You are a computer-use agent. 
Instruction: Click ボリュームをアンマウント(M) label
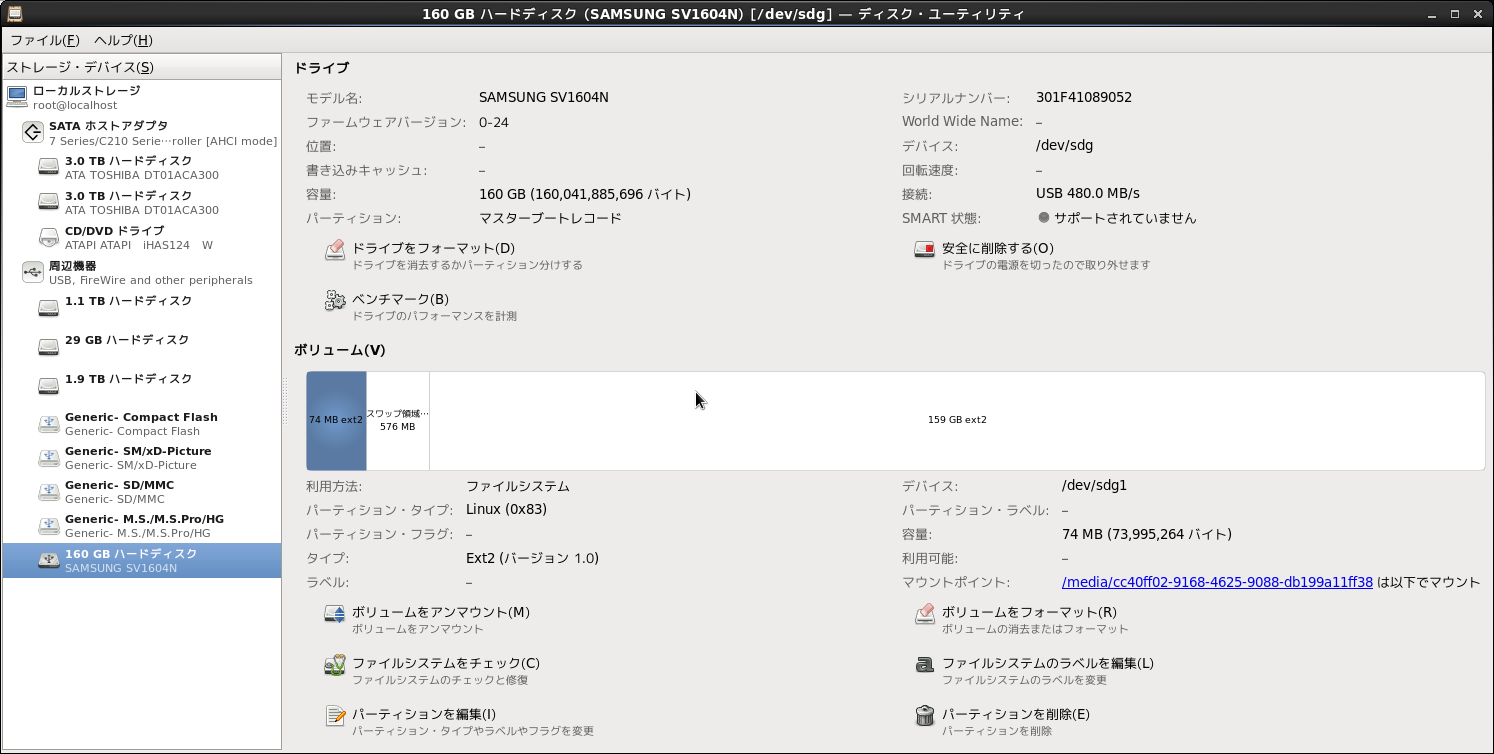[x=441, y=612]
